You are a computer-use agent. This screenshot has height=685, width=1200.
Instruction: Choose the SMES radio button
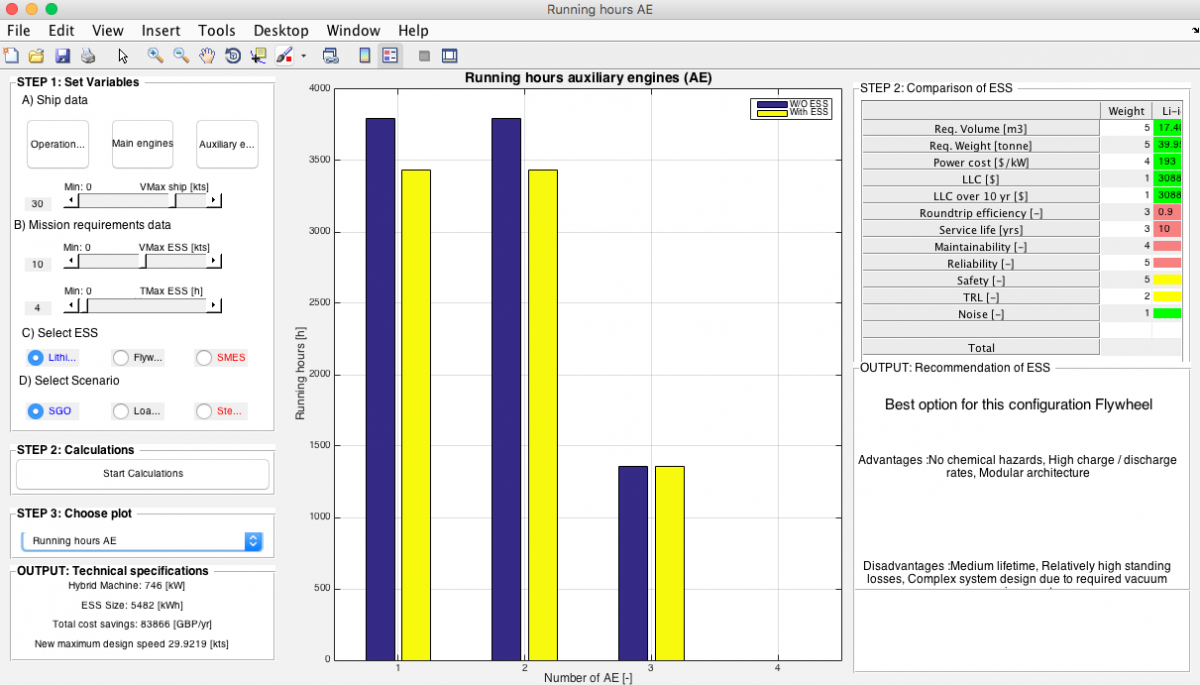pos(204,357)
